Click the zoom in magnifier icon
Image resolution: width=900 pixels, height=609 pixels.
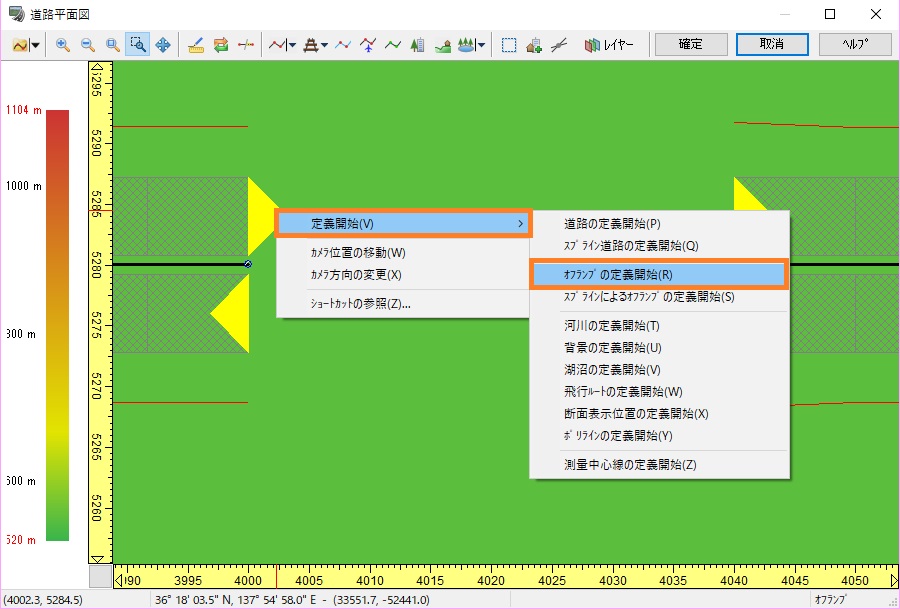coord(63,45)
